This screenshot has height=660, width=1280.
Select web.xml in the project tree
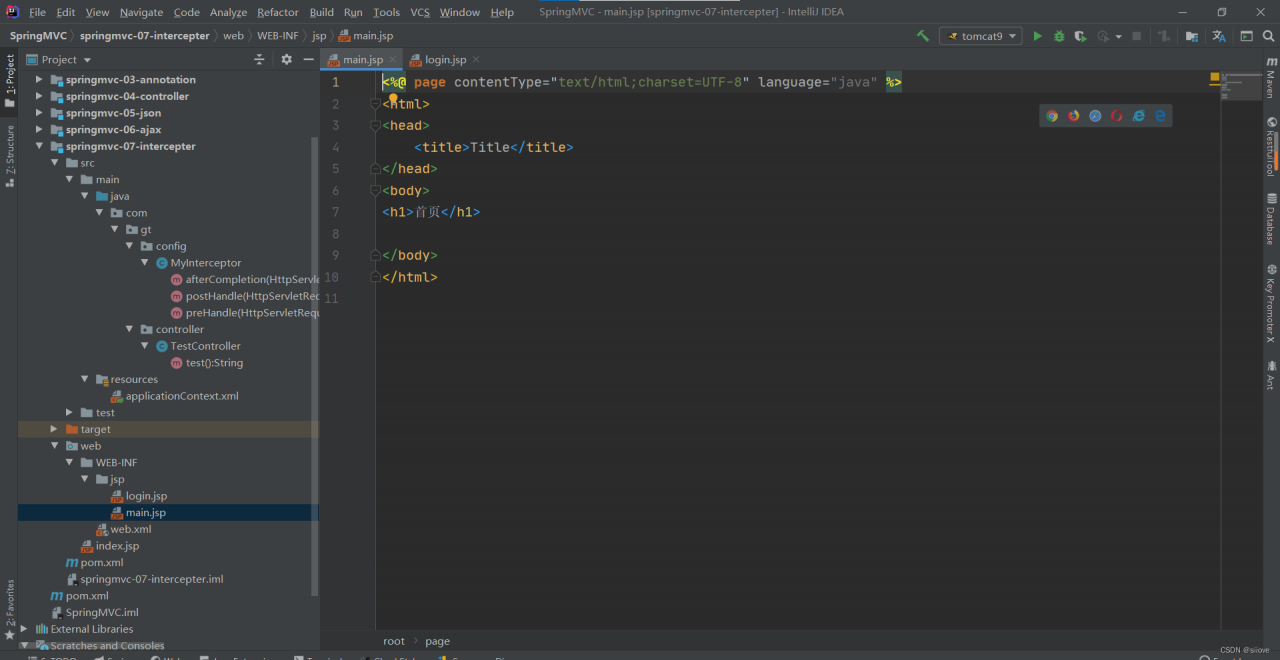(x=131, y=529)
